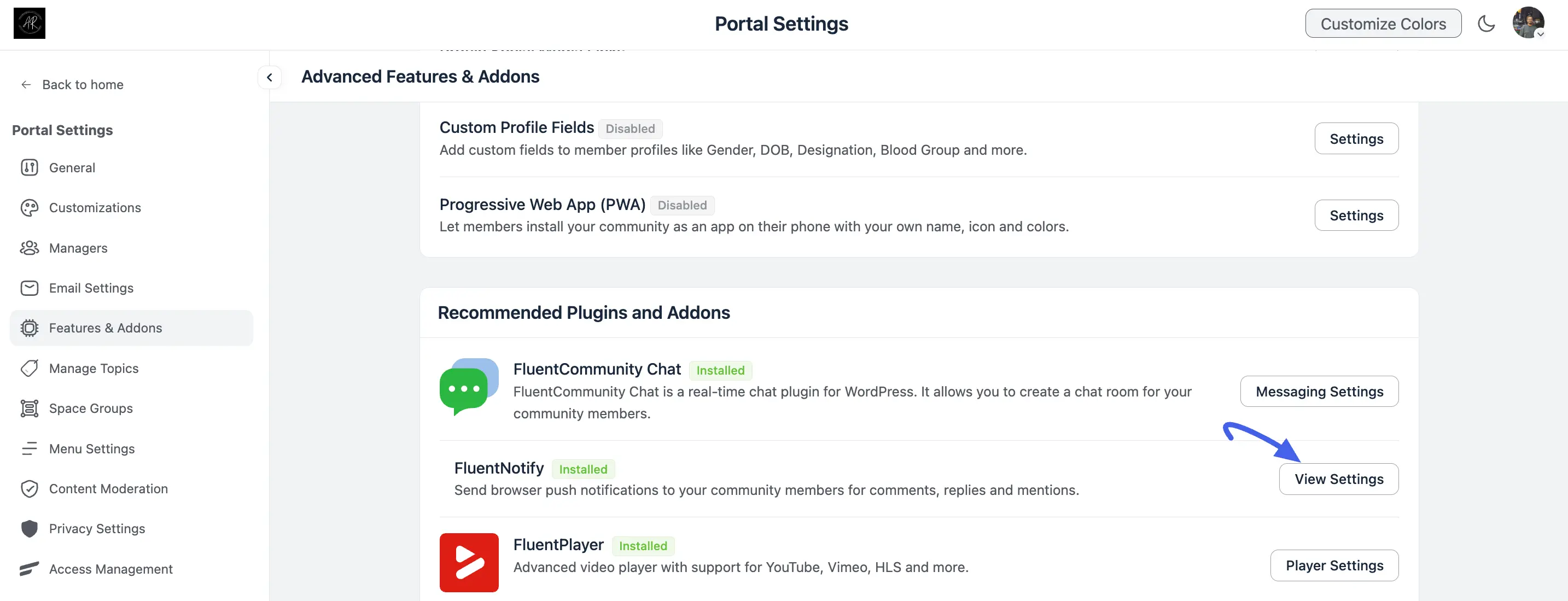Click the FluentCommunity Chat bubble logo
Screen dimensions: 1568x601
469,387
